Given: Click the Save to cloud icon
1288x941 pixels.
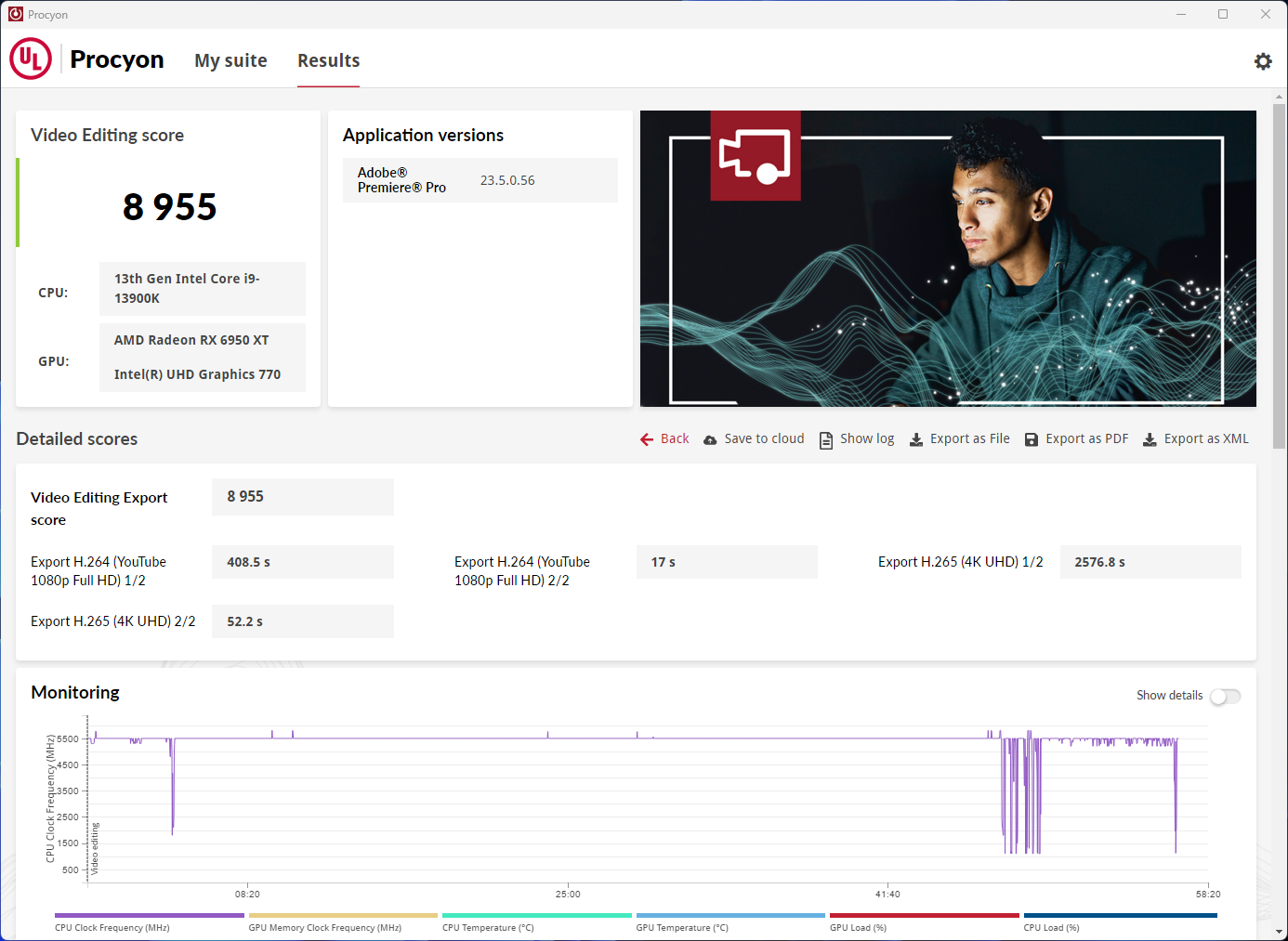Looking at the screenshot, I should point(710,439).
